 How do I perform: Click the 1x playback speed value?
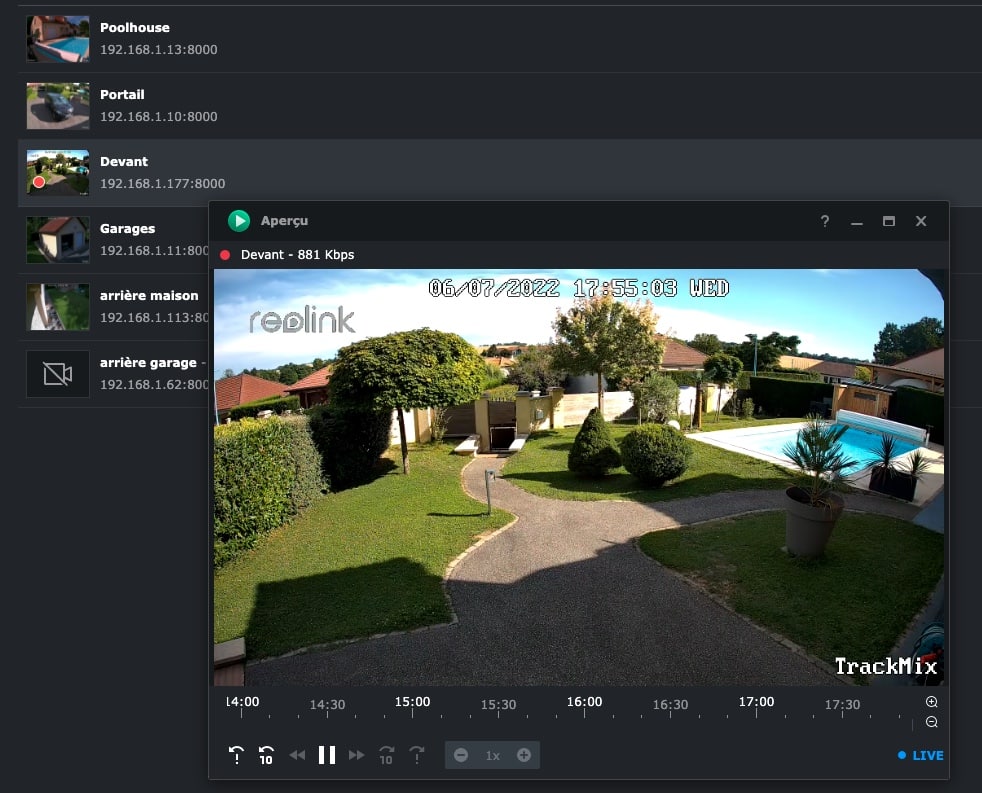493,756
